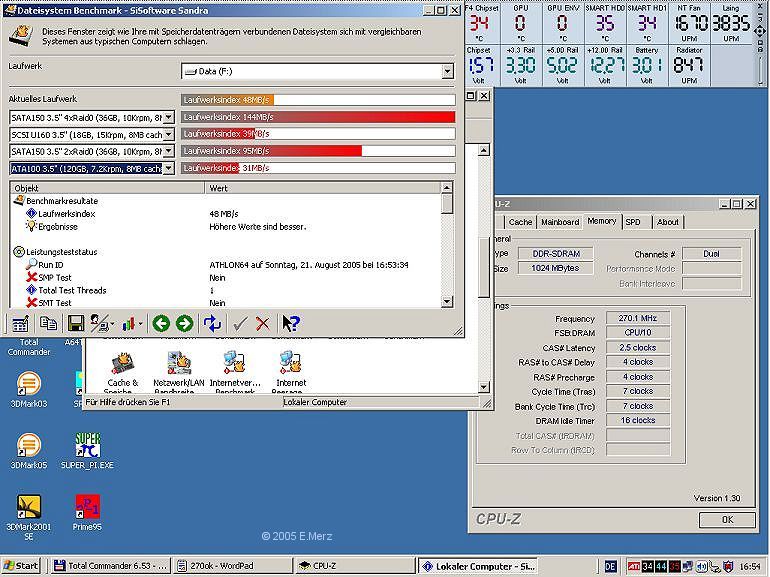The height and width of the screenshot is (577, 770).
Task: Click the results list scroll-up arrow
Action: tap(447, 187)
